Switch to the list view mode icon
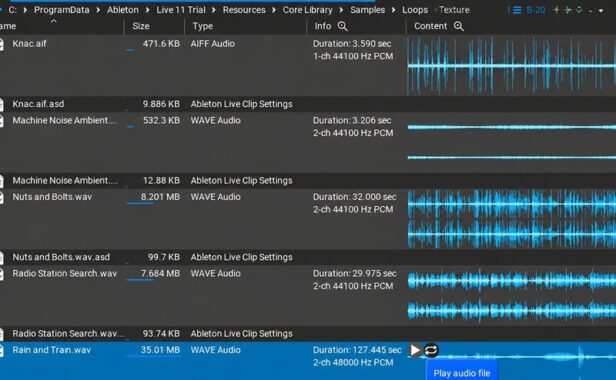Screen dimensions: 616x380 point(517,10)
